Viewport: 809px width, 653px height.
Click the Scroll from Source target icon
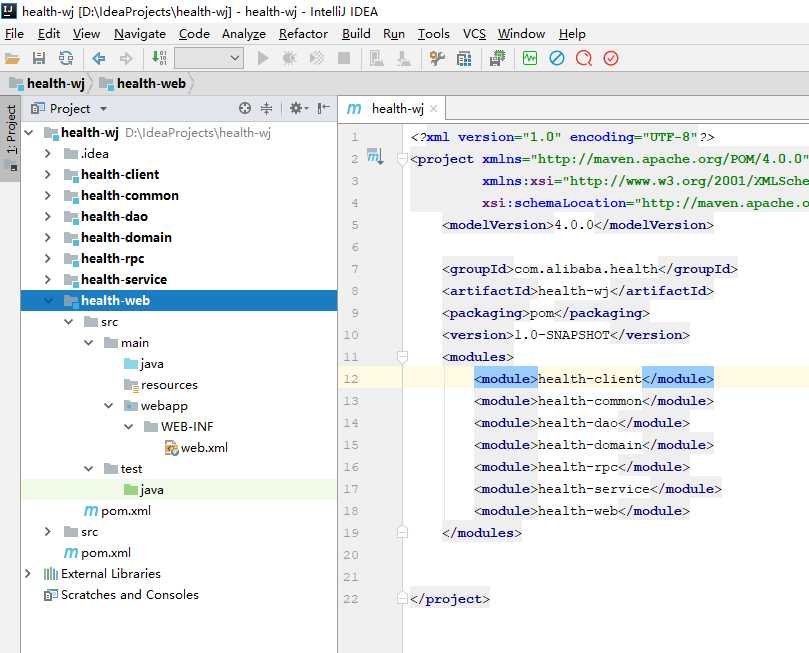coord(245,108)
